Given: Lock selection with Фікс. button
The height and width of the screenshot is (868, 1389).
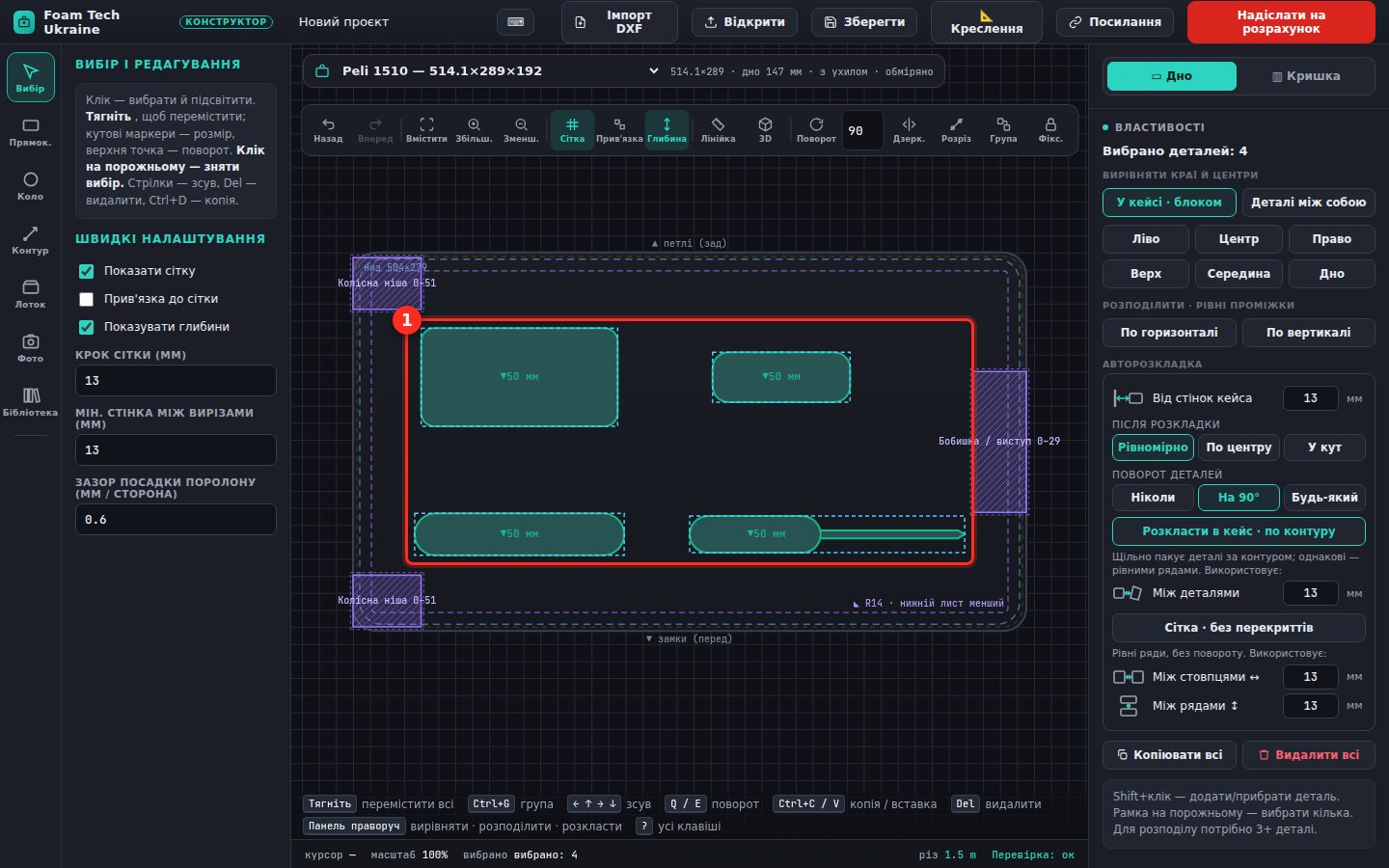Looking at the screenshot, I should 1050,130.
